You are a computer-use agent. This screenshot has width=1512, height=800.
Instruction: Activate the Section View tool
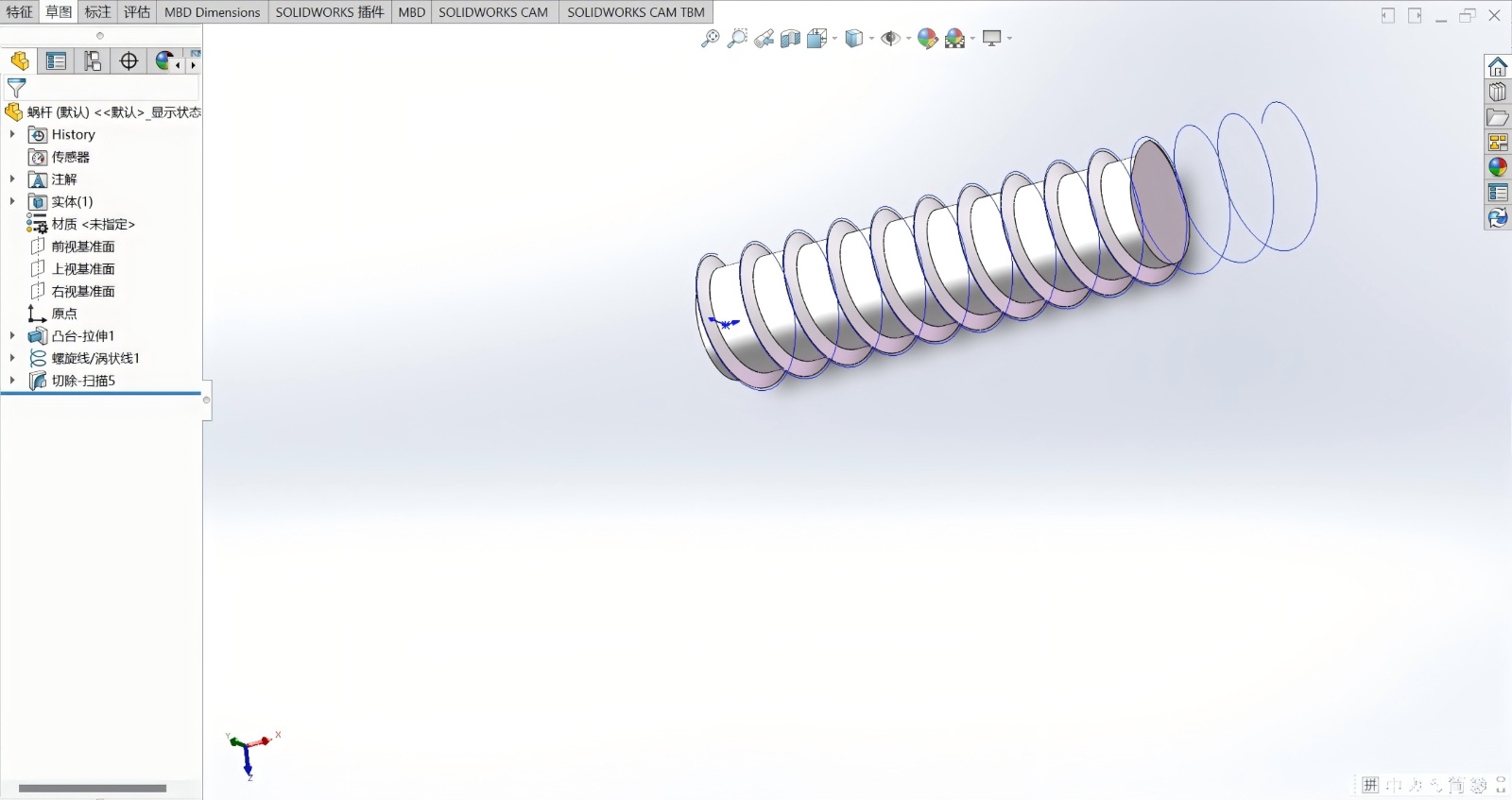[790, 39]
